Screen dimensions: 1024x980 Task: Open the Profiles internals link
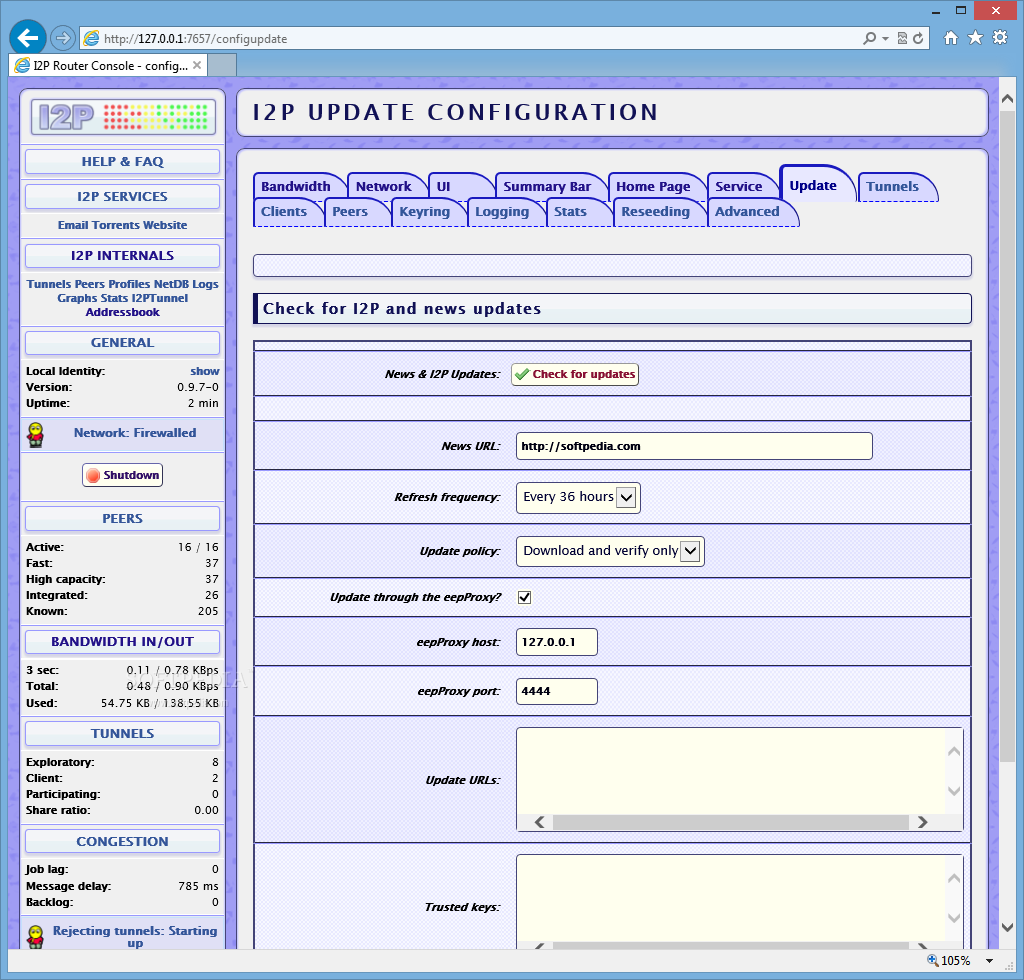(129, 284)
